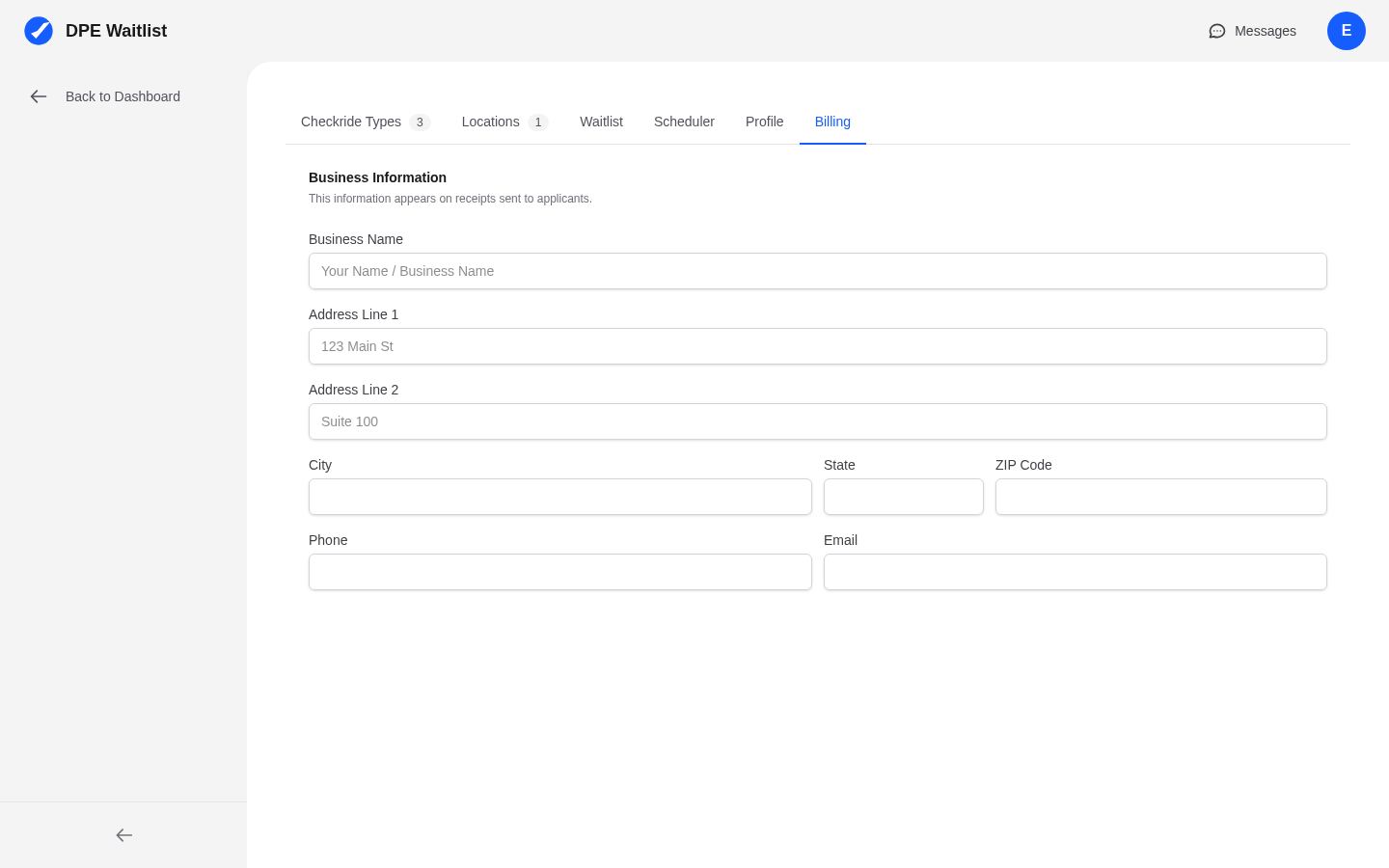Click the Email input field

[x=1075, y=572]
